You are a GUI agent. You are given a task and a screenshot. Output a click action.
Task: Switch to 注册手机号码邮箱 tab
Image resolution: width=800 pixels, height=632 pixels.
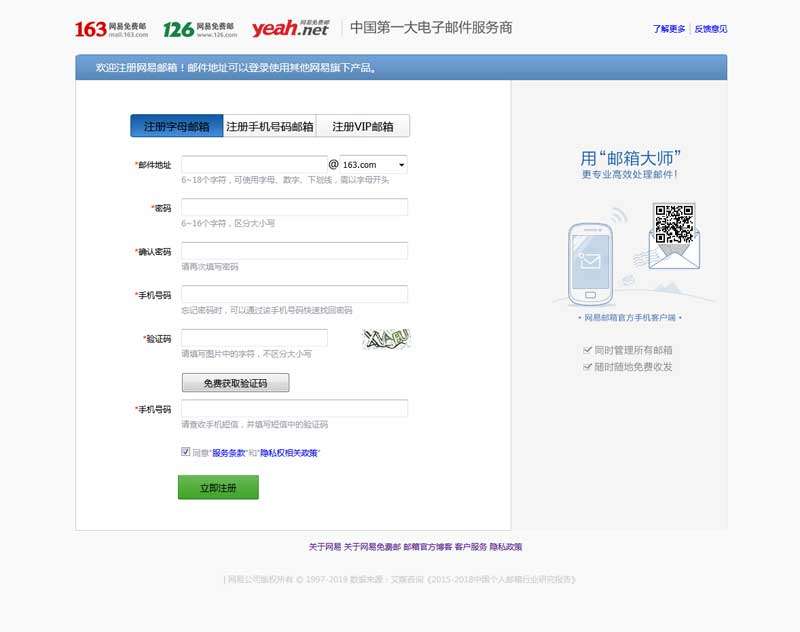[270, 127]
